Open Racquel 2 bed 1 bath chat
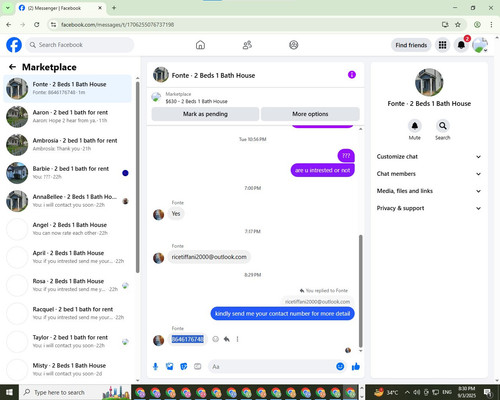The width and height of the screenshot is (500, 400). pos(68,313)
